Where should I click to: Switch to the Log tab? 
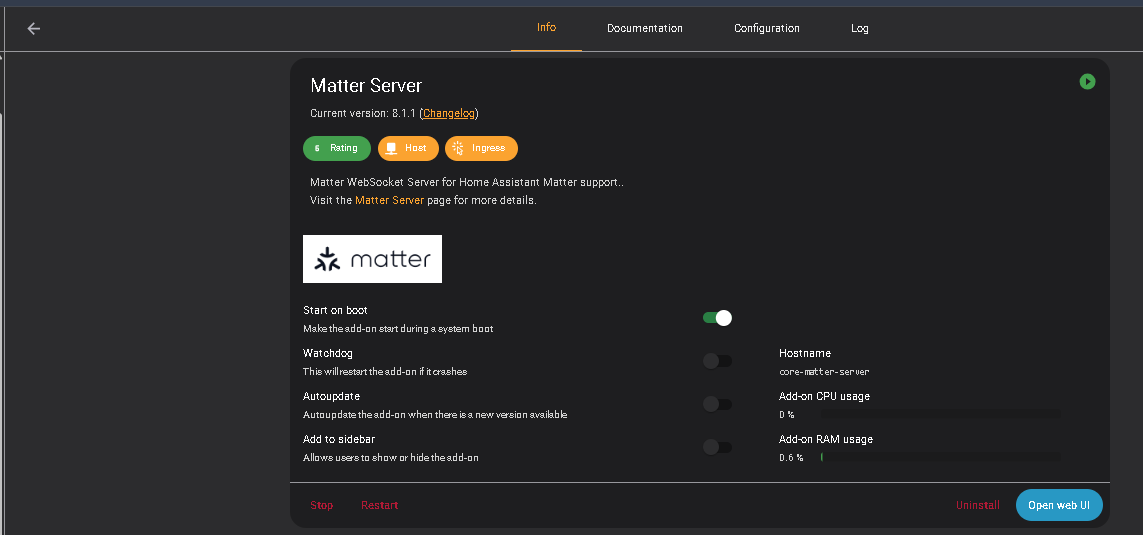(859, 28)
